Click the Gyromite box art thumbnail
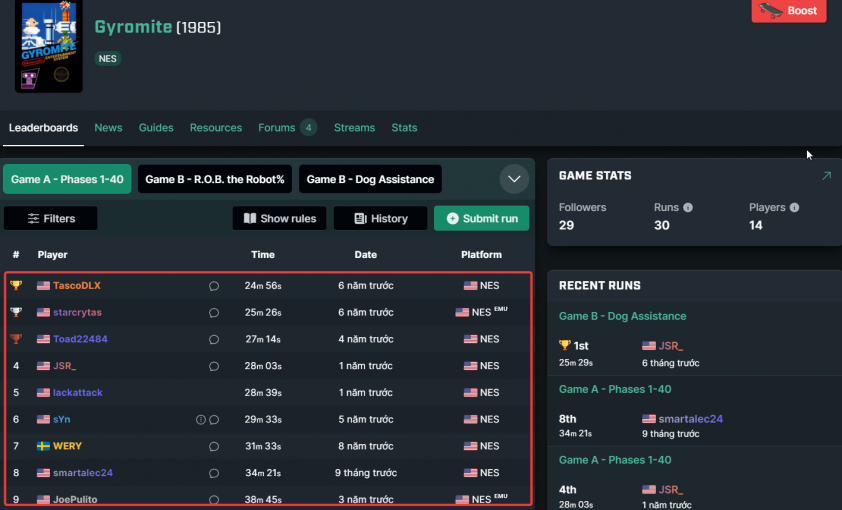The image size is (842, 510). (49, 46)
